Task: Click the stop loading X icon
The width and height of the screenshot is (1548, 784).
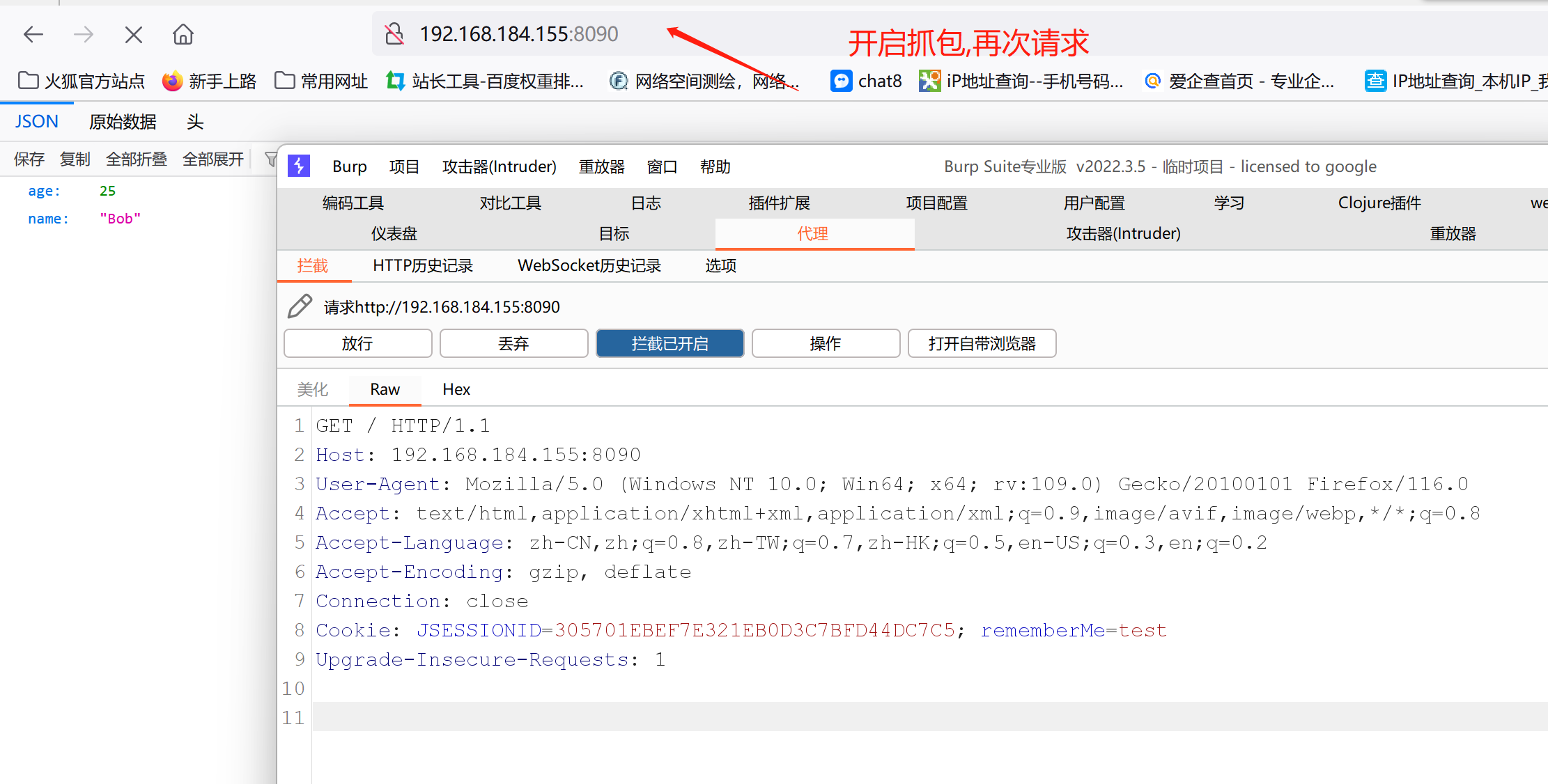Action: point(133,34)
